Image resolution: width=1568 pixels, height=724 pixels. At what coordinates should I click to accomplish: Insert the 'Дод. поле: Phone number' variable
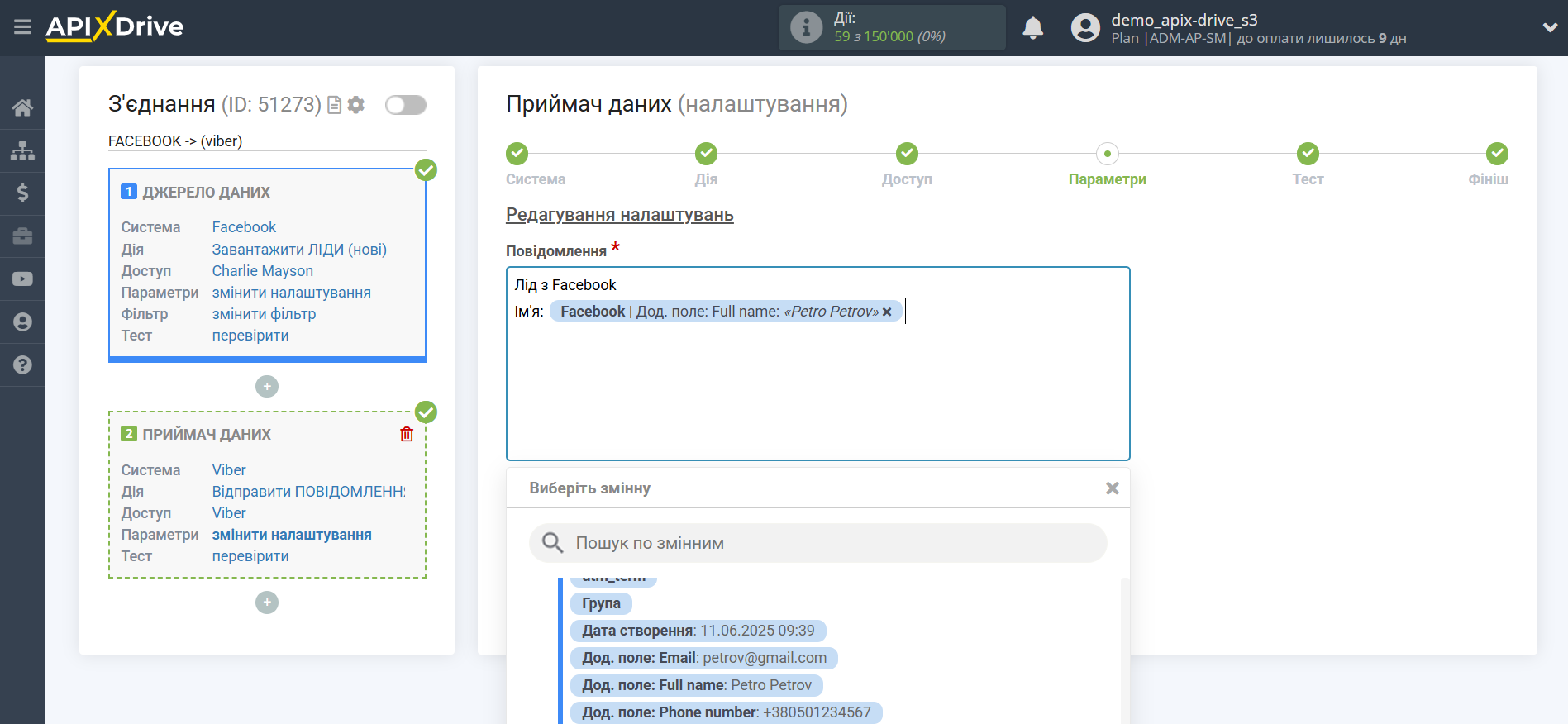click(726, 712)
